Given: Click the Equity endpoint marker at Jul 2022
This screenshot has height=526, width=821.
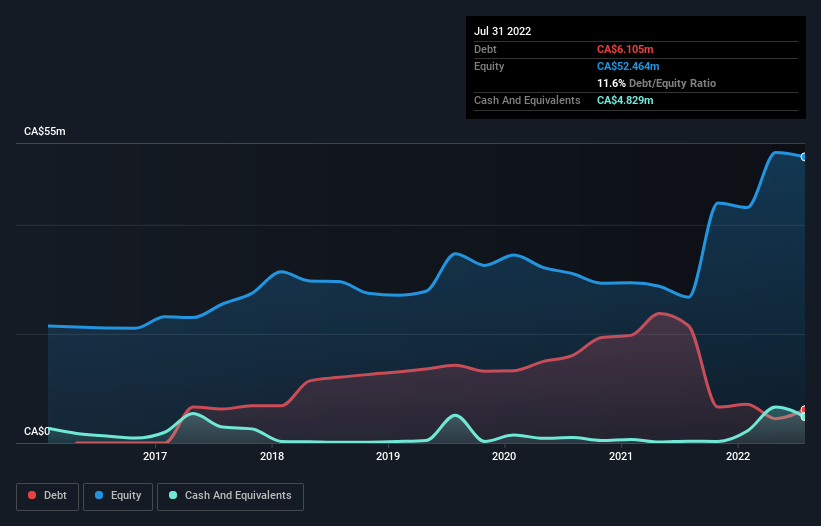Looking at the screenshot, I should click(804, 157).
